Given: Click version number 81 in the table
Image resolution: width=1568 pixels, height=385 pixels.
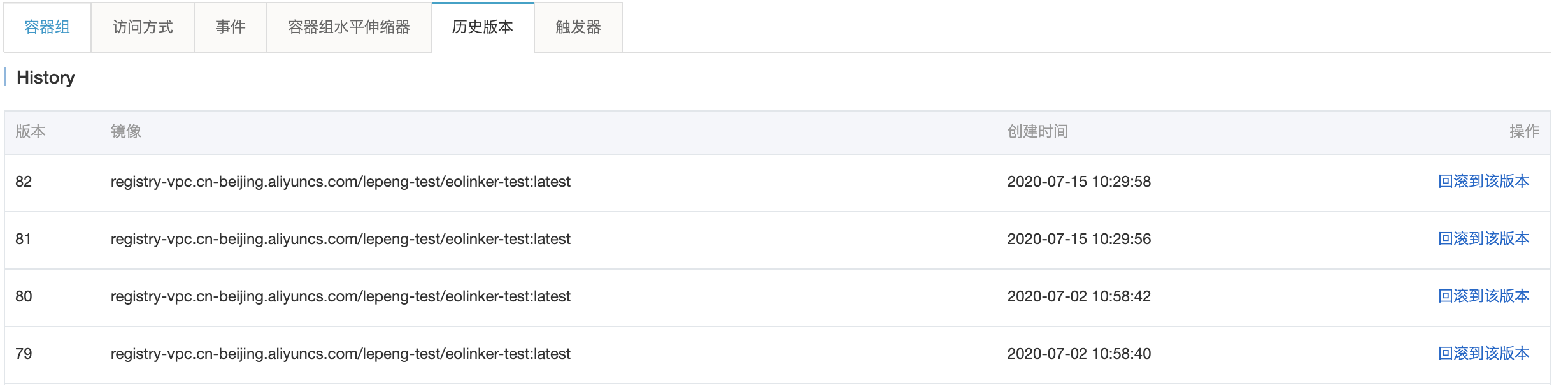Looking at the screenshot, I should pos(24,239).
